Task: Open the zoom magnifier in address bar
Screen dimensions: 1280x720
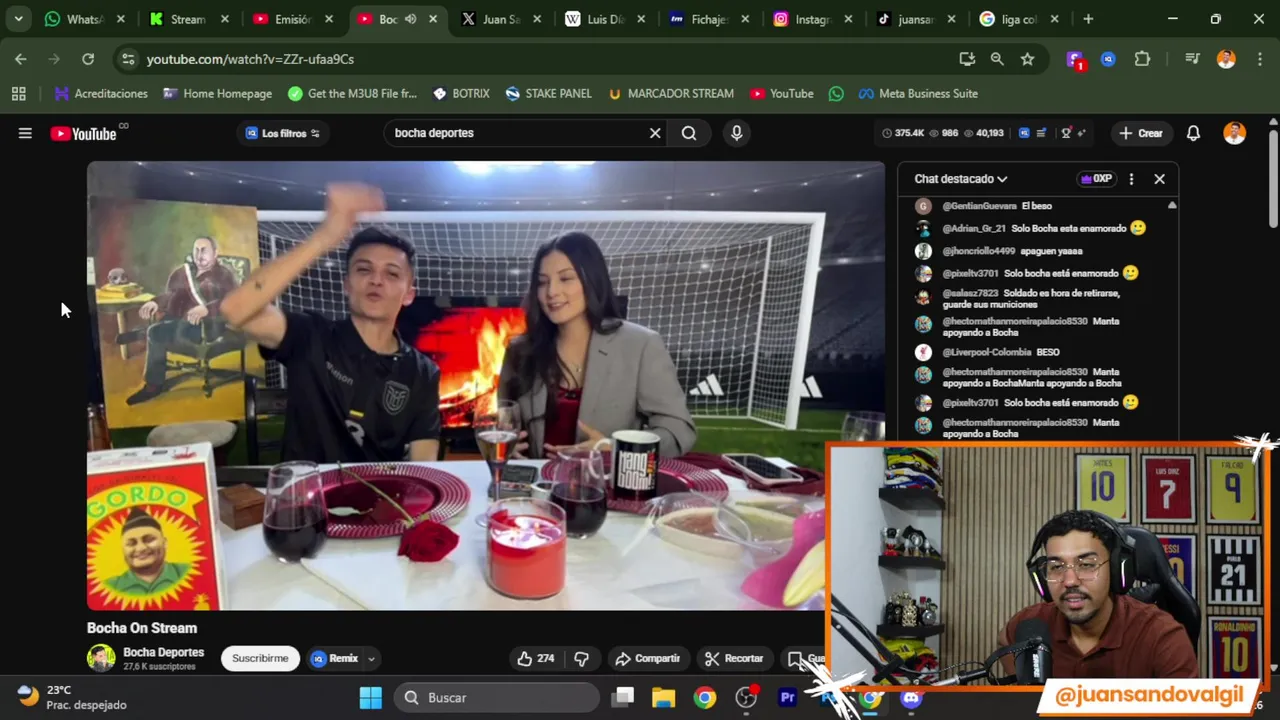Action: point(997,59)
